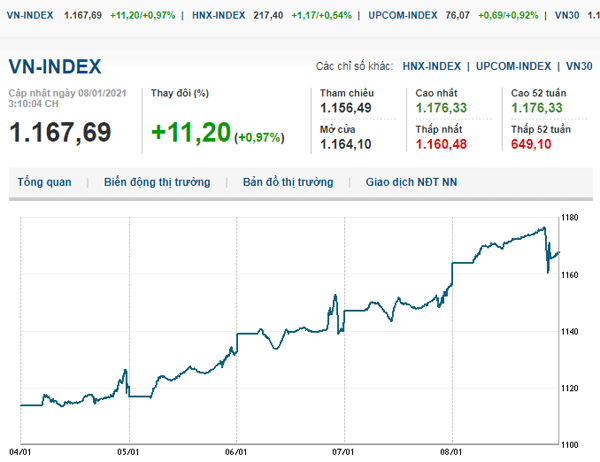Click the 06/01 date on chart axis
Screen dimensions: 600x462
[236, 451]
